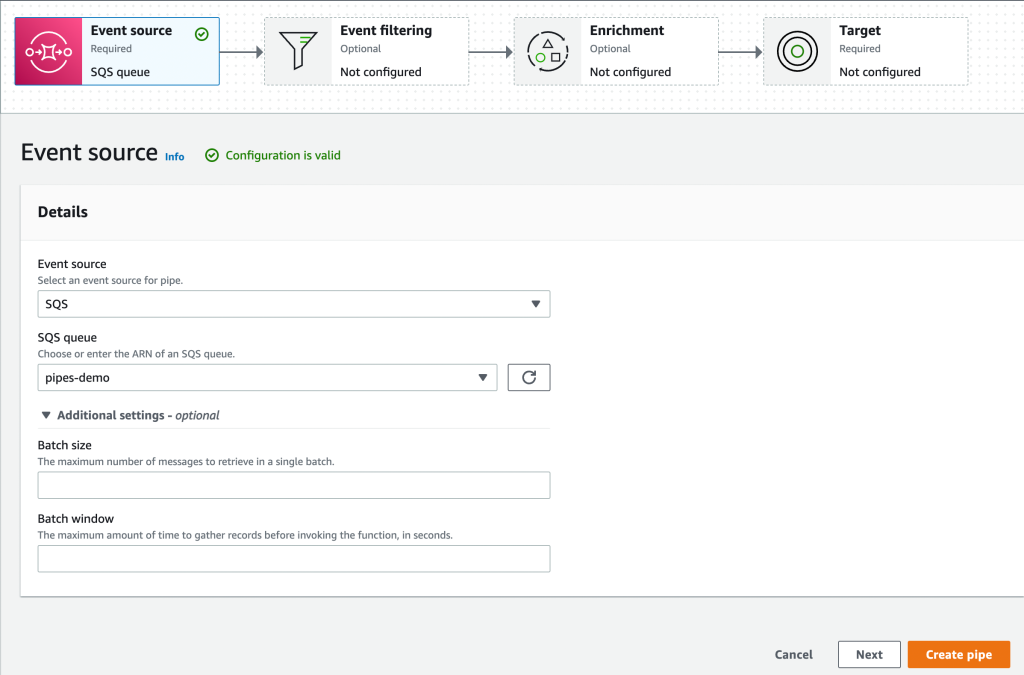Click the Next button
1024x675 pixels.
(x=869, y=654)
